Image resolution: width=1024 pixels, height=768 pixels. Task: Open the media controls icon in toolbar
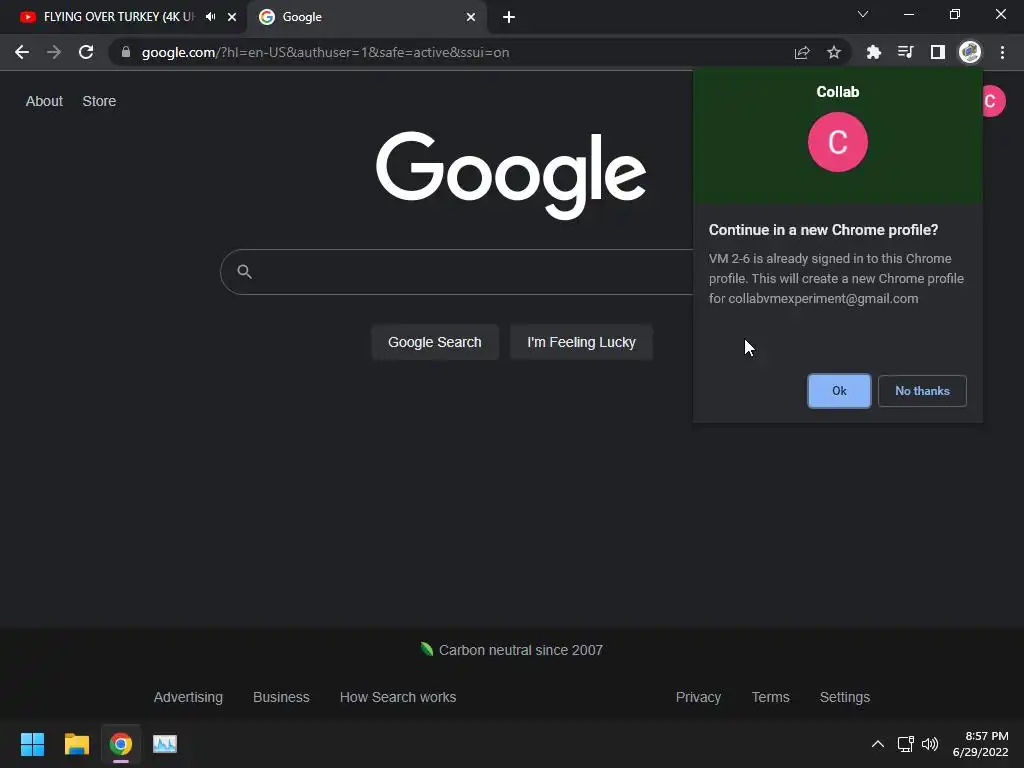905,52
